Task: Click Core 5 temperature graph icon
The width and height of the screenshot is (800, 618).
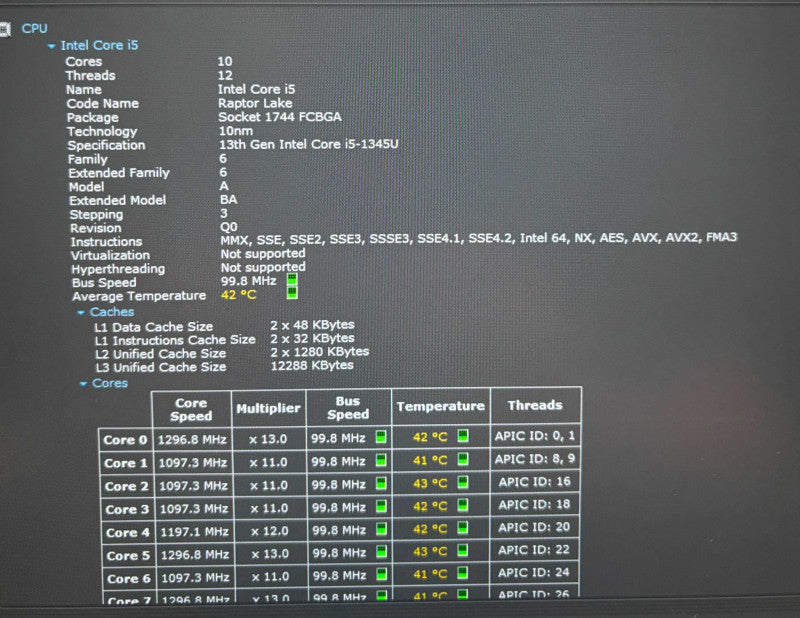Action: [463, 550]
